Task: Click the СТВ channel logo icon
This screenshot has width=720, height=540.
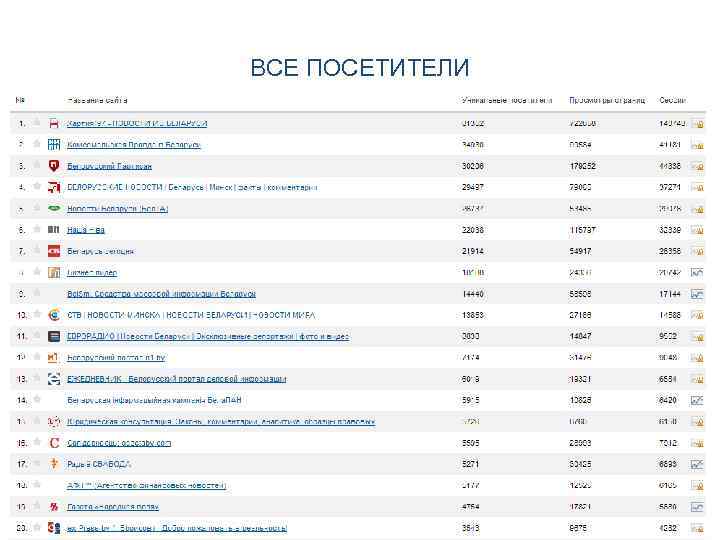Action: point(54,315)
